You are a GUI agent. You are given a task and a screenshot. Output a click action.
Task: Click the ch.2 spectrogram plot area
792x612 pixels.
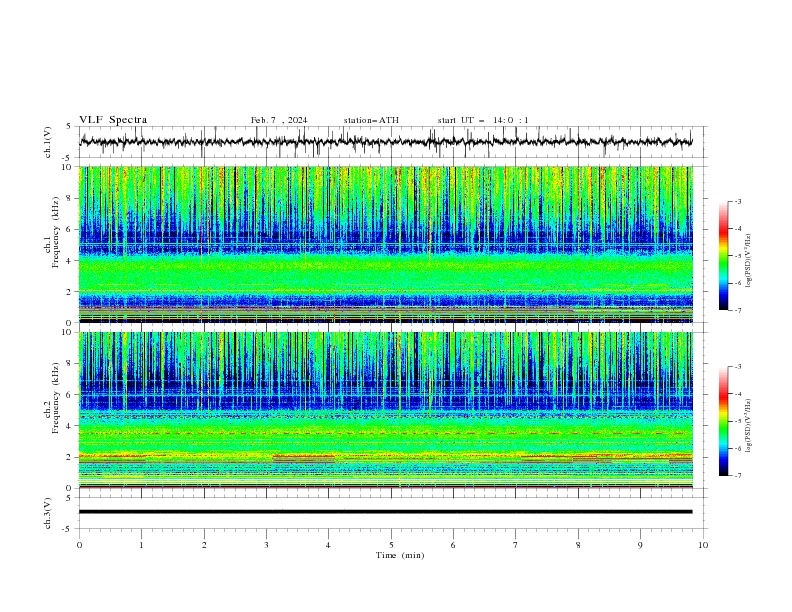pos(386,410)
